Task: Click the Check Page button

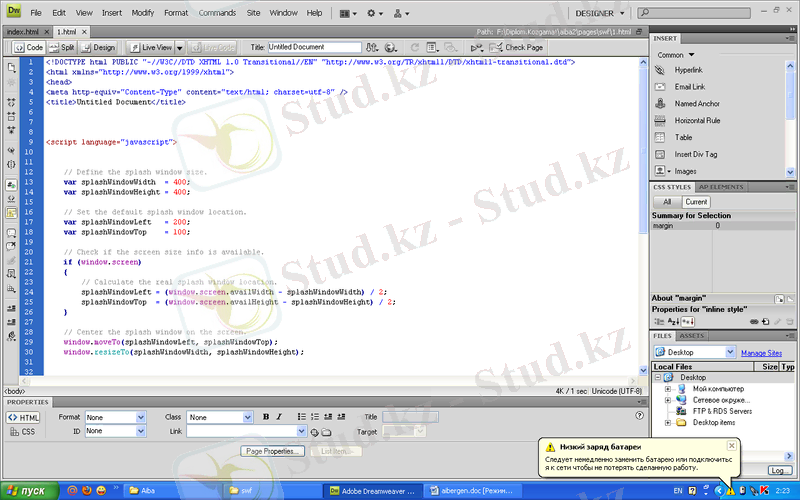Action: coord(516,47)
